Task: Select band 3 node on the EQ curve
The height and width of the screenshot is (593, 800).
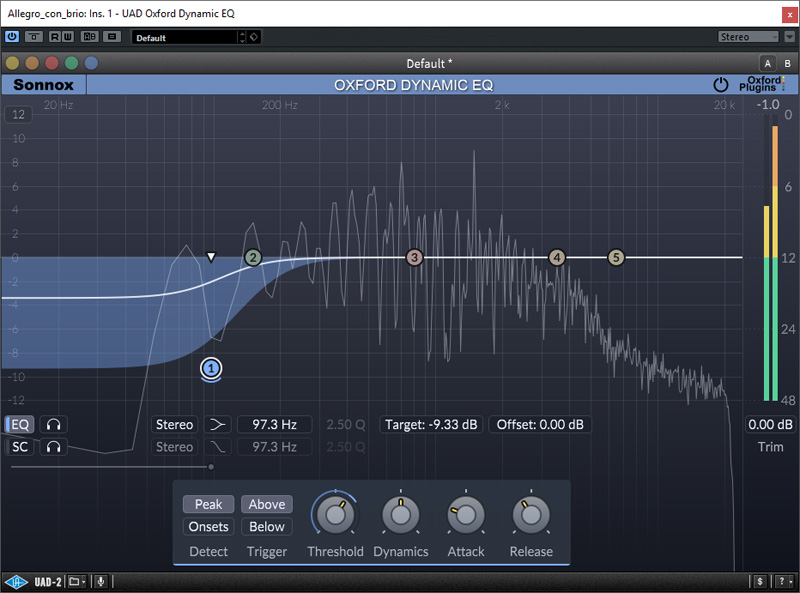Action: [x=415, y=258]
